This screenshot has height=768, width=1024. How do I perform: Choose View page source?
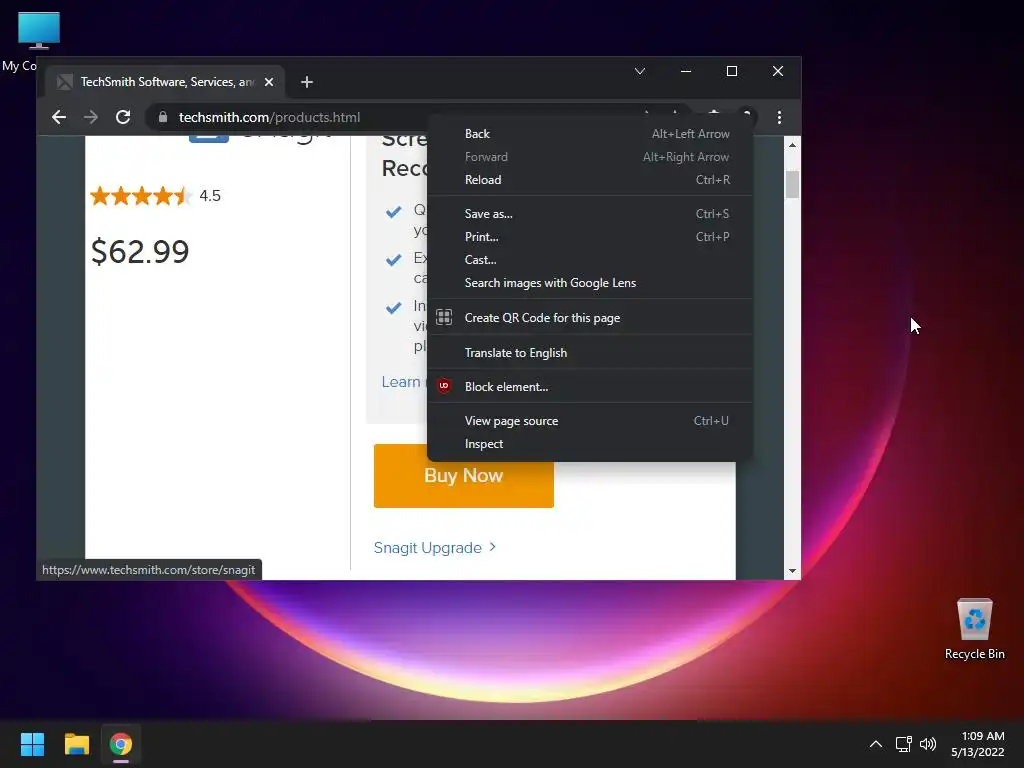[x=590, y=421]
